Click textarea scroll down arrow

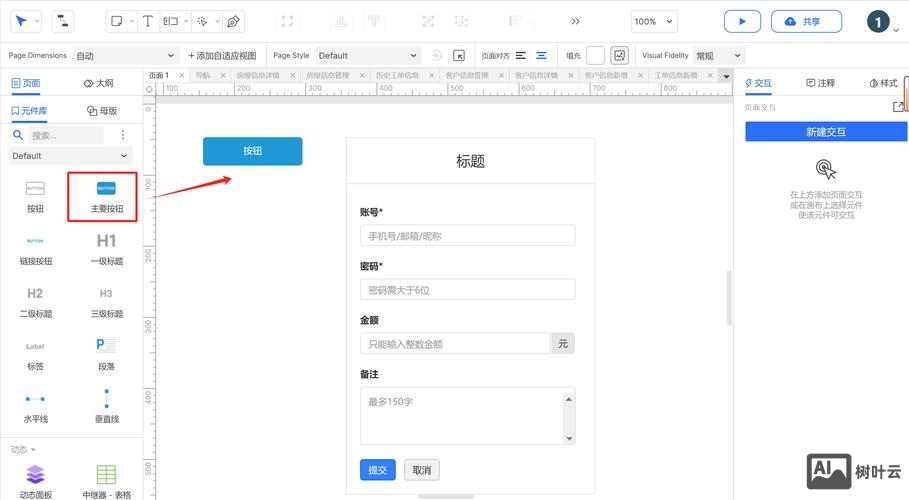569,438
